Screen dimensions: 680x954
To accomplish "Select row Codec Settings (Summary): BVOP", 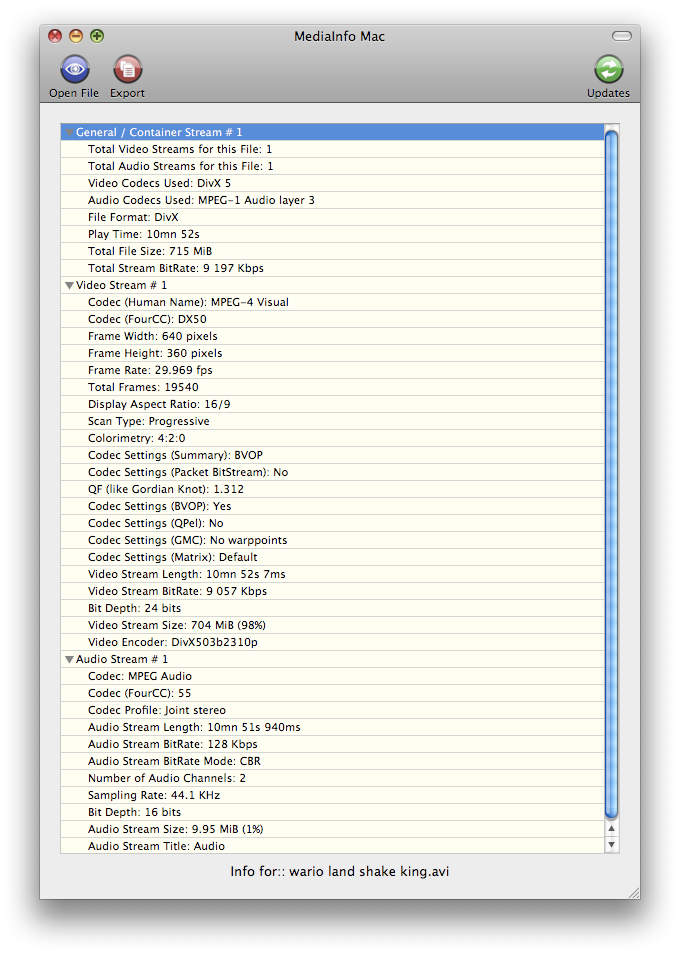I will [332, 456].
